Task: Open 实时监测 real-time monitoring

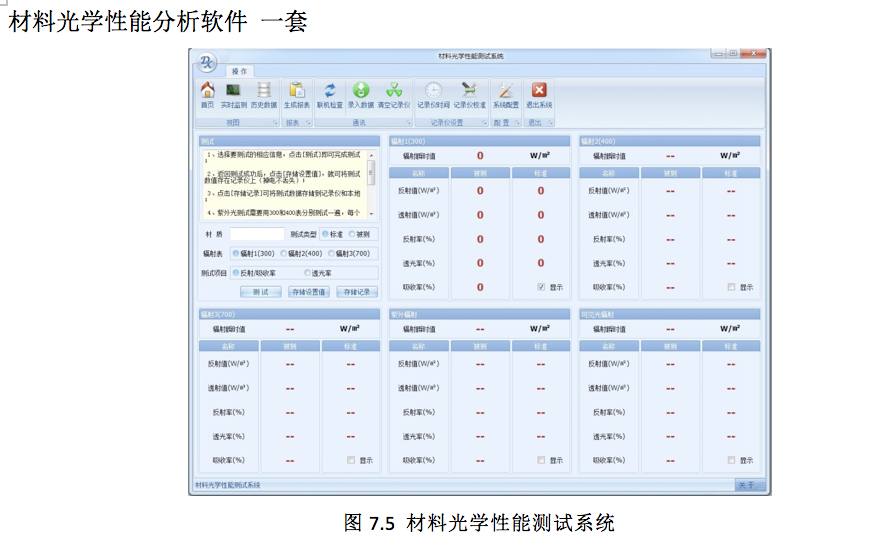Action: coord(233,95)
